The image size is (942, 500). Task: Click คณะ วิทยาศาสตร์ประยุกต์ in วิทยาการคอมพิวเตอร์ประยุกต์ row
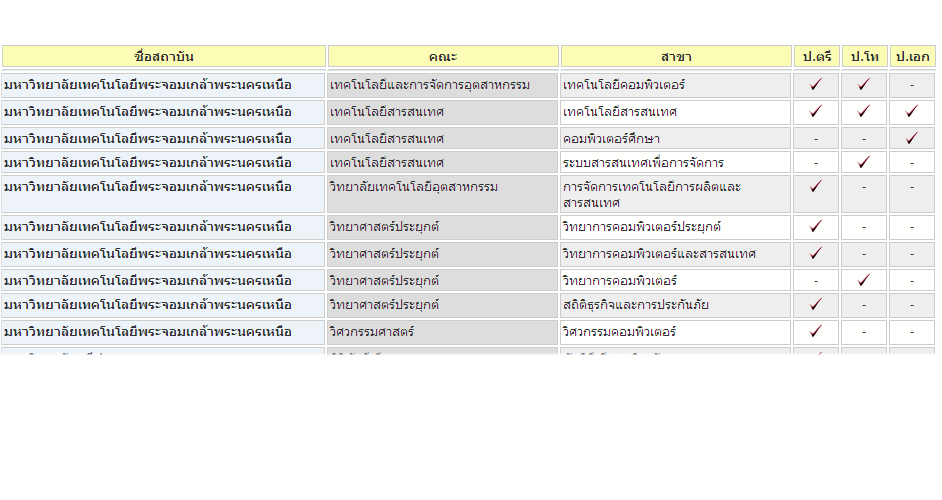pos(443,227)
